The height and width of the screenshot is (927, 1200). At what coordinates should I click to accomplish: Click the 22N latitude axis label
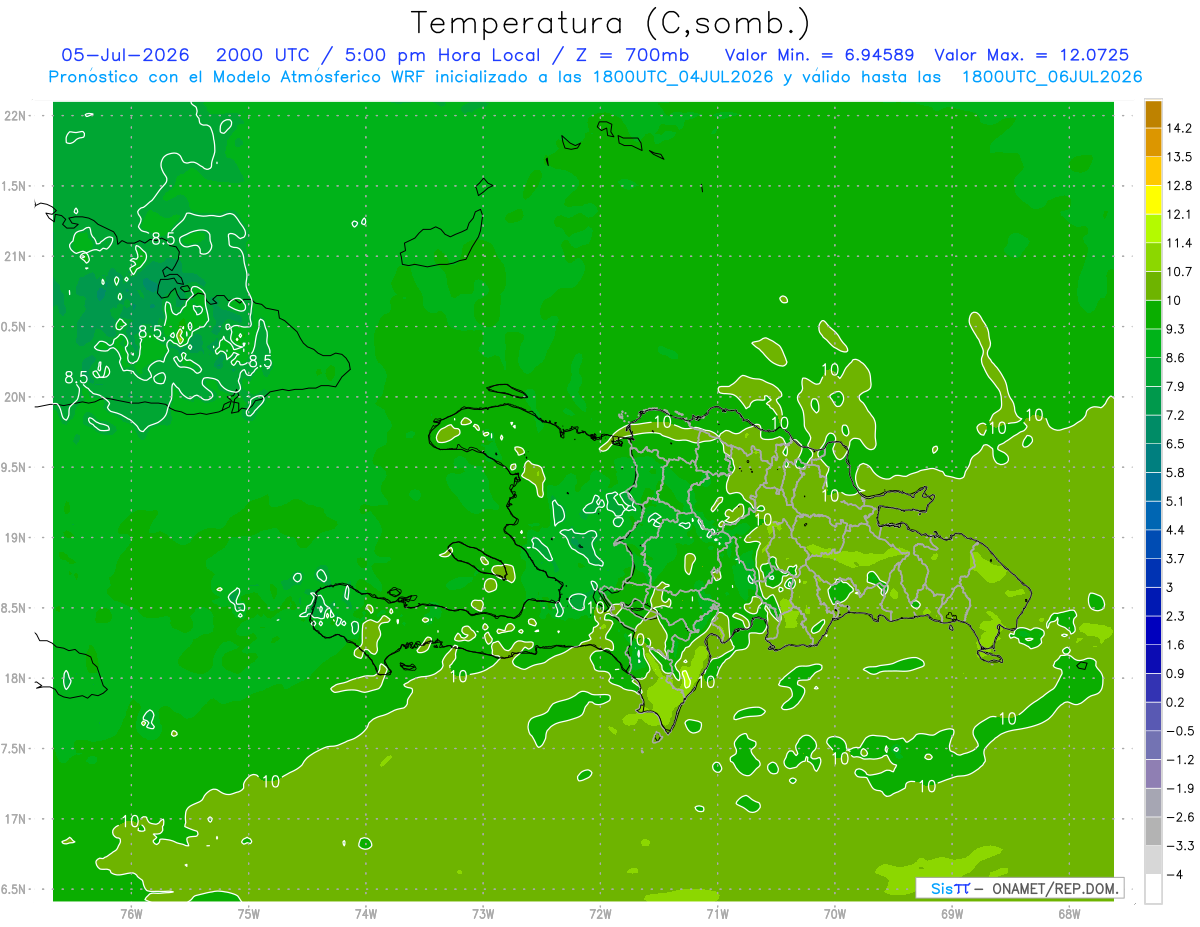coord(16,115)
